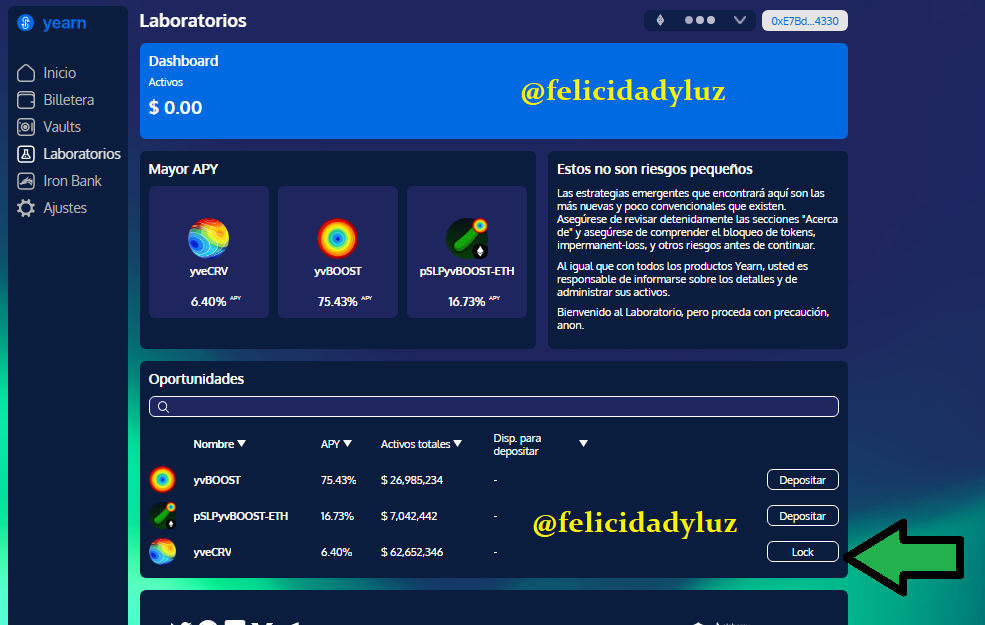Click the 75.43% APY in yvBOOST row

tap(338, 480)
